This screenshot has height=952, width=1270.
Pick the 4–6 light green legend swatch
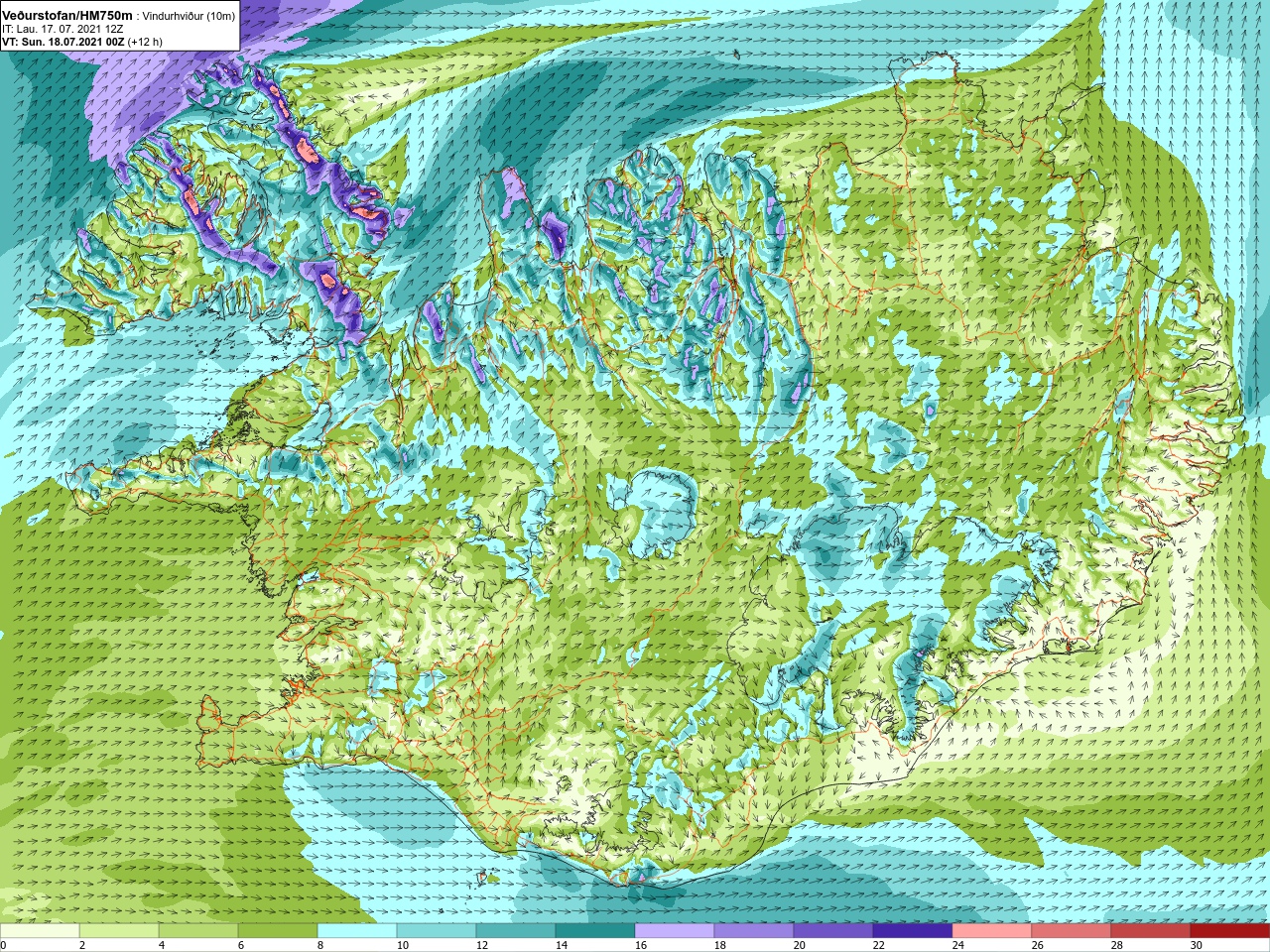(x=198, y=930)
